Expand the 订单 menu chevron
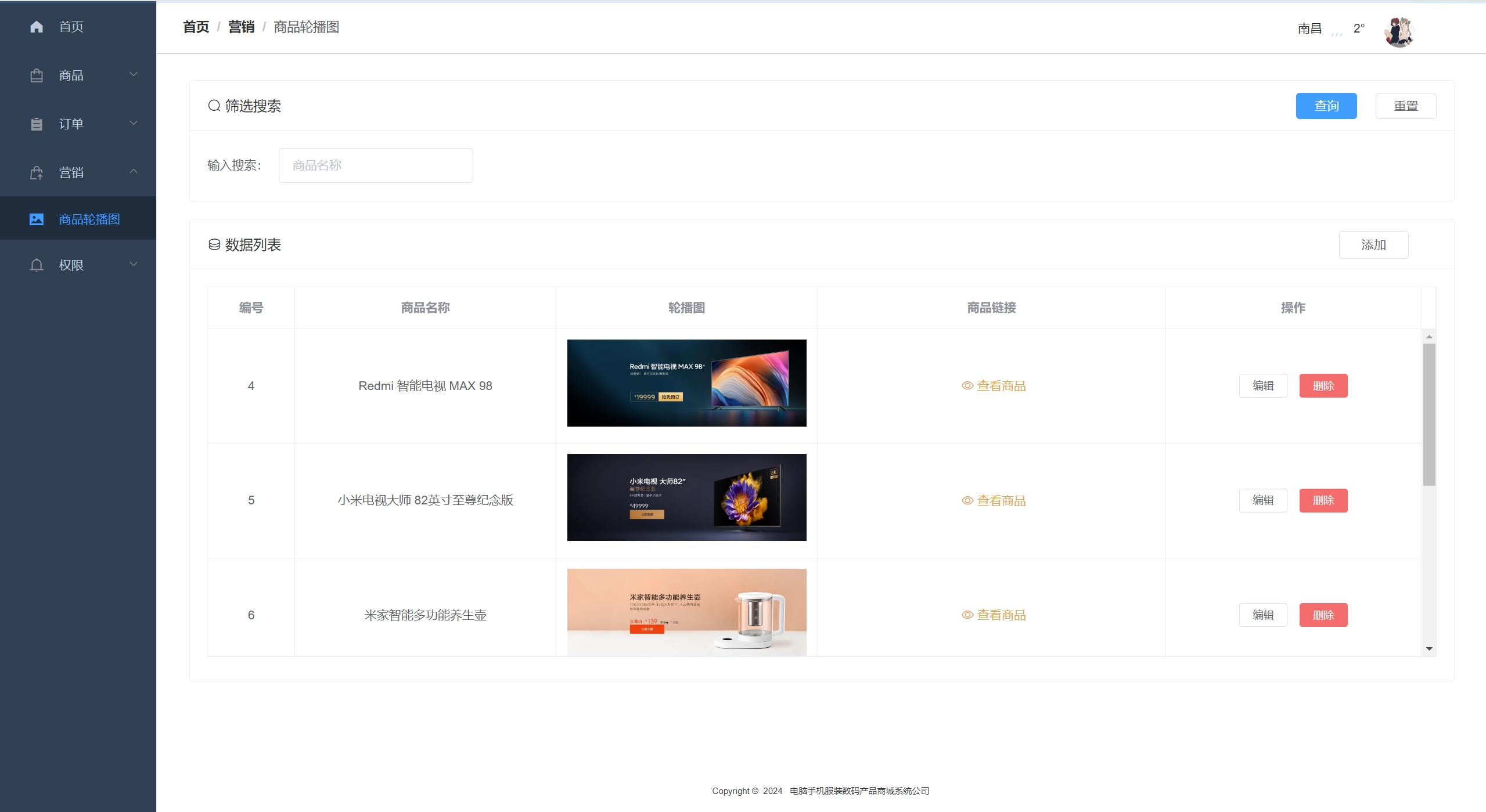Screen dimensions: 1486x812 (x=134, y=123)
